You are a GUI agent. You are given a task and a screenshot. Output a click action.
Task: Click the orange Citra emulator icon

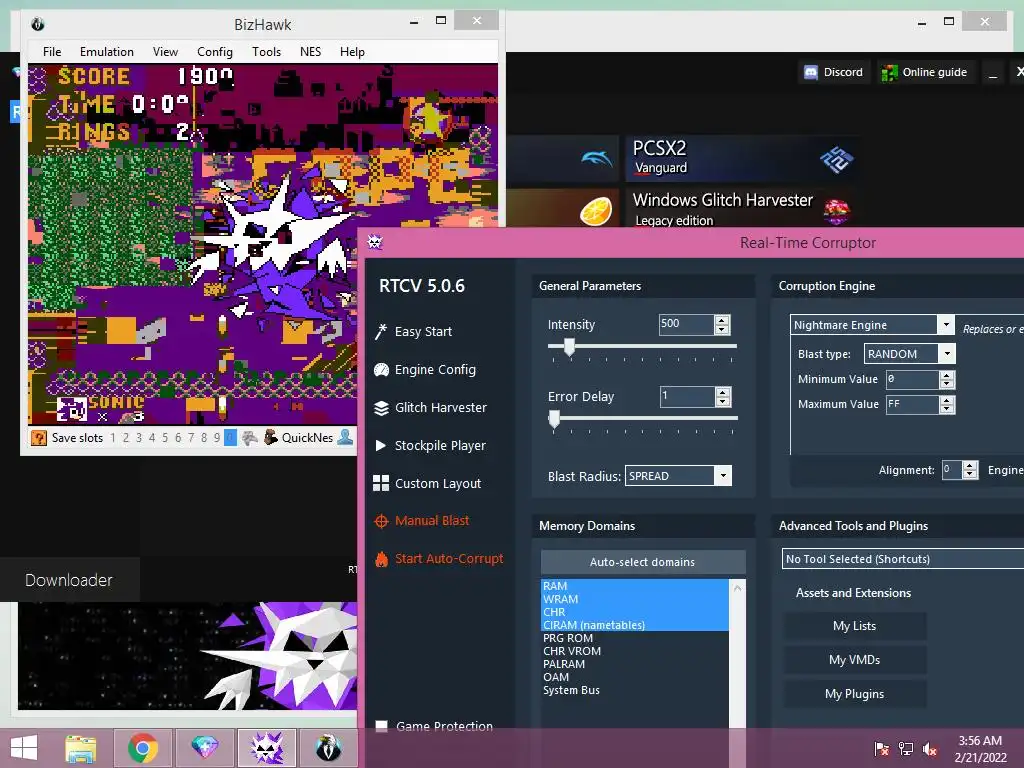point(596,210)
